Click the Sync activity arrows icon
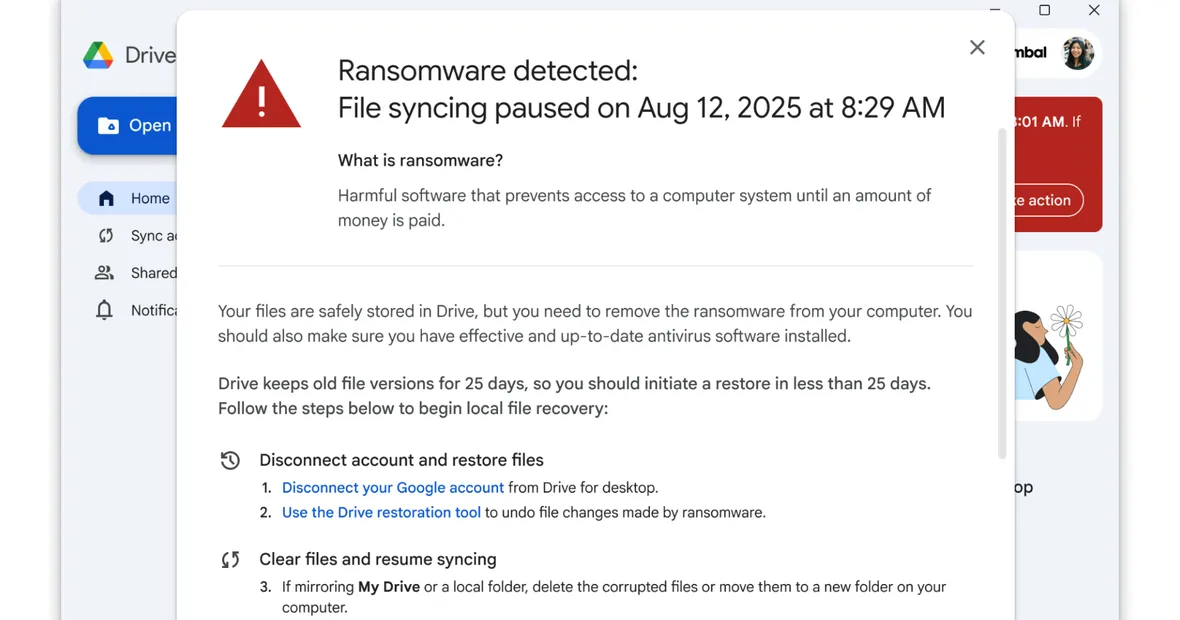This screenshot has width=1180, height=620. (104, 235)
